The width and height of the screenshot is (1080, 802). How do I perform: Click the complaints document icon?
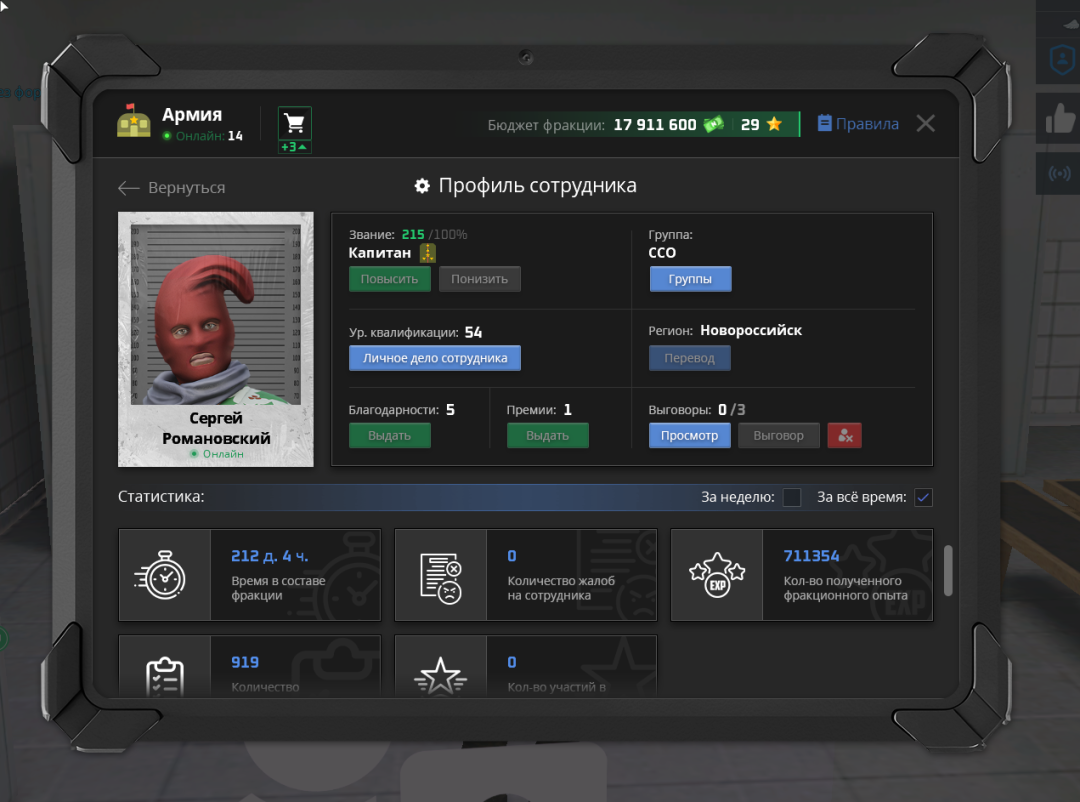(x=441, y=575)
